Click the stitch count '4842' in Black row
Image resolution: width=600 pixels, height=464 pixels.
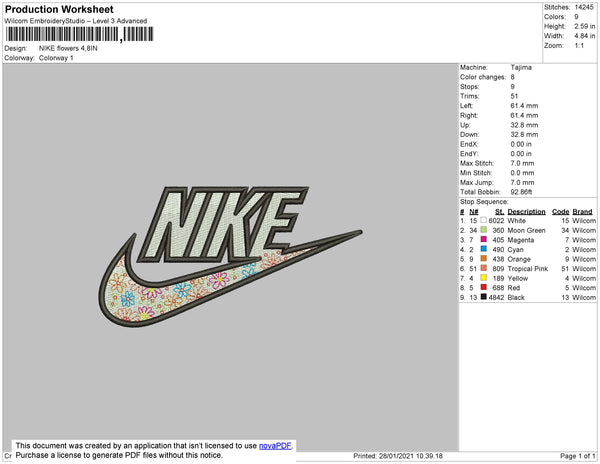click(496, 297)
